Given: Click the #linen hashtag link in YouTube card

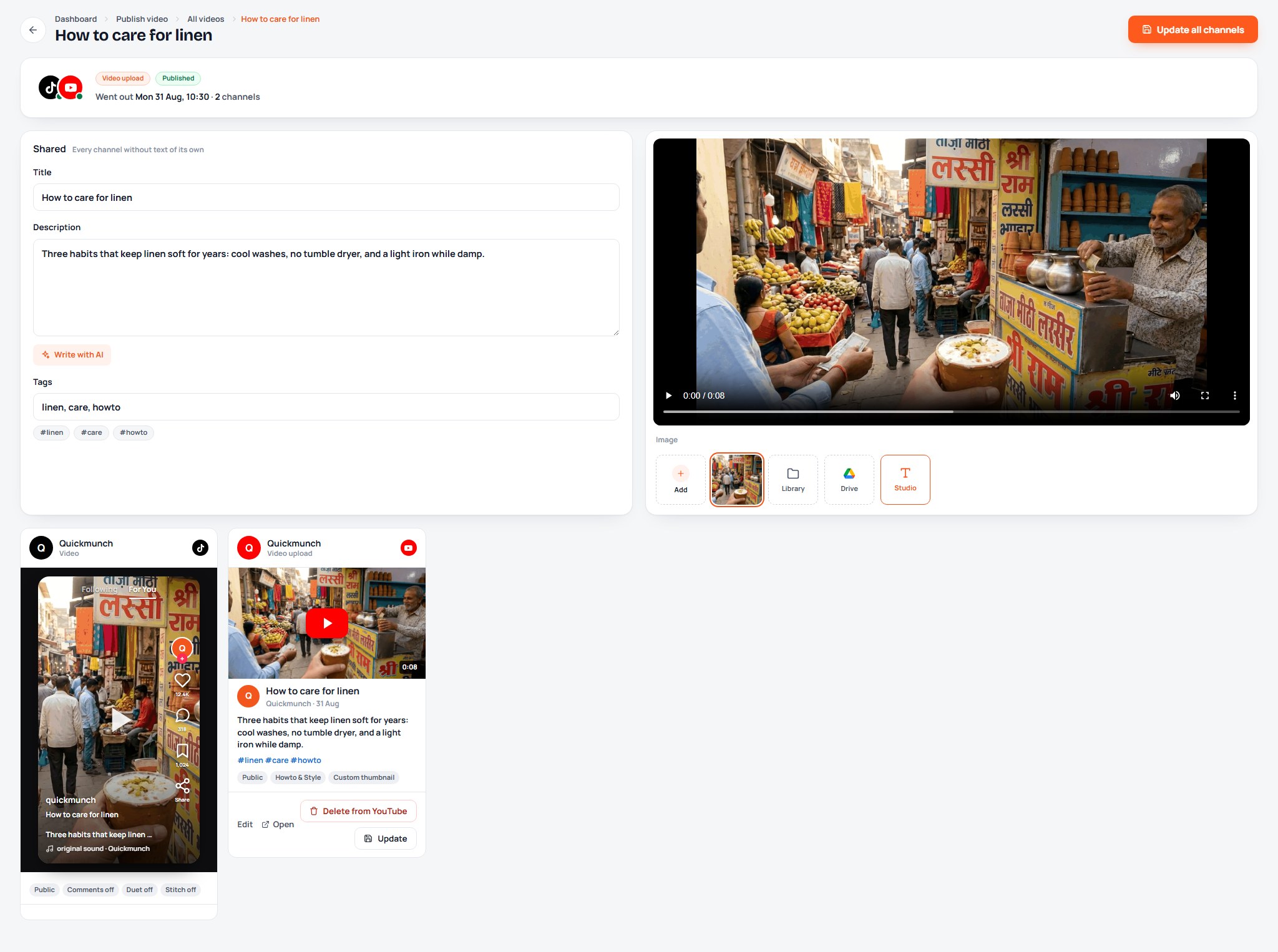Looking at the screenshot, I should coord(250,760).
